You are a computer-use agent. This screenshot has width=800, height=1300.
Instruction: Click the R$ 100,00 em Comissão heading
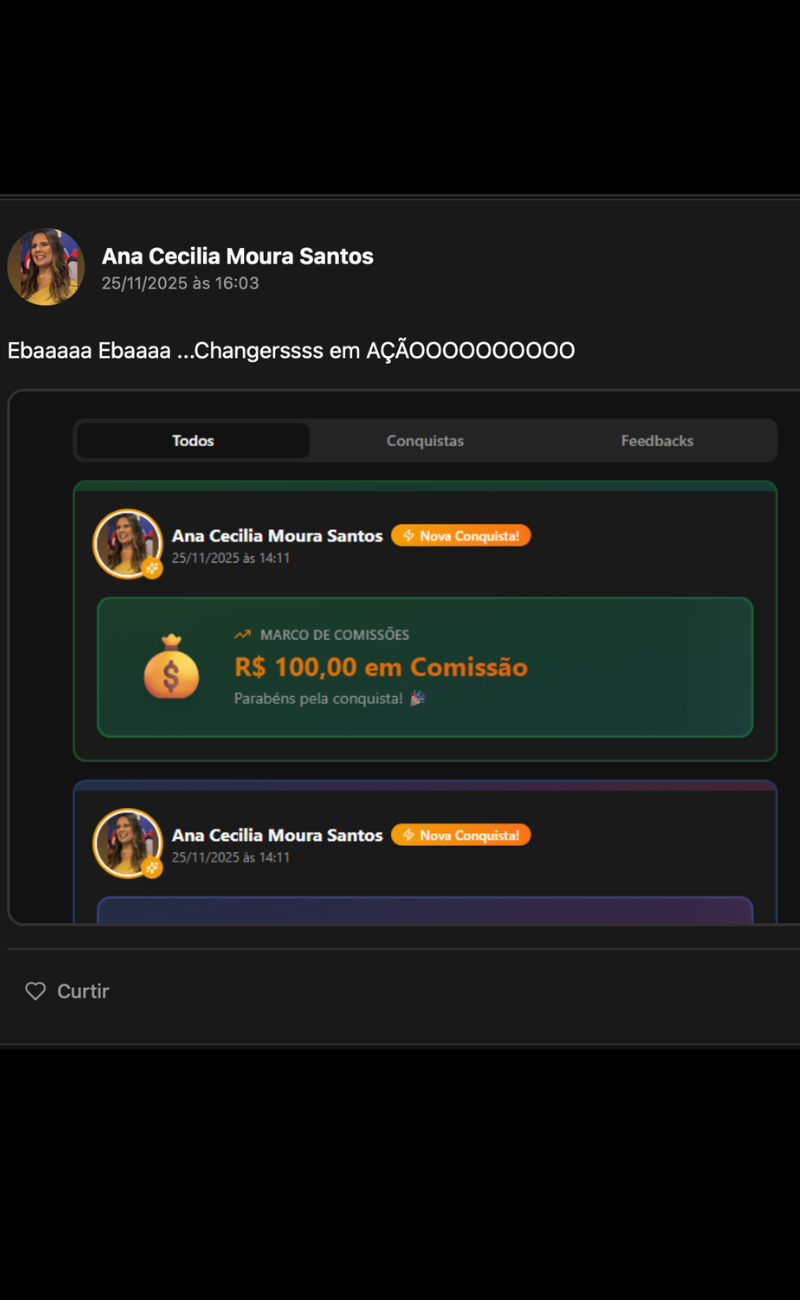pyautogui.click(x=381, y=667)
